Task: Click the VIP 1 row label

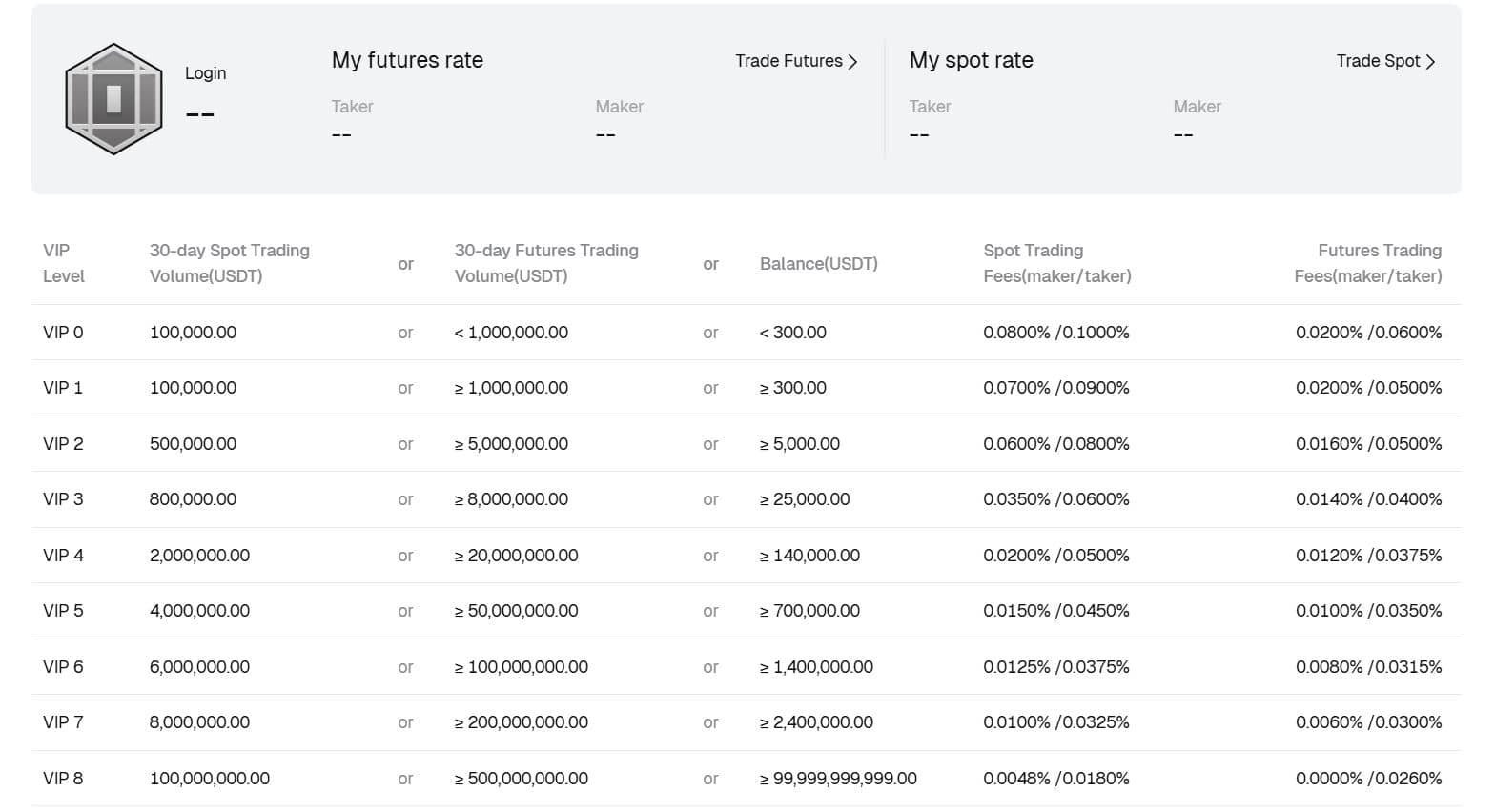Action: pyautogui.click(x=63, y=388)
